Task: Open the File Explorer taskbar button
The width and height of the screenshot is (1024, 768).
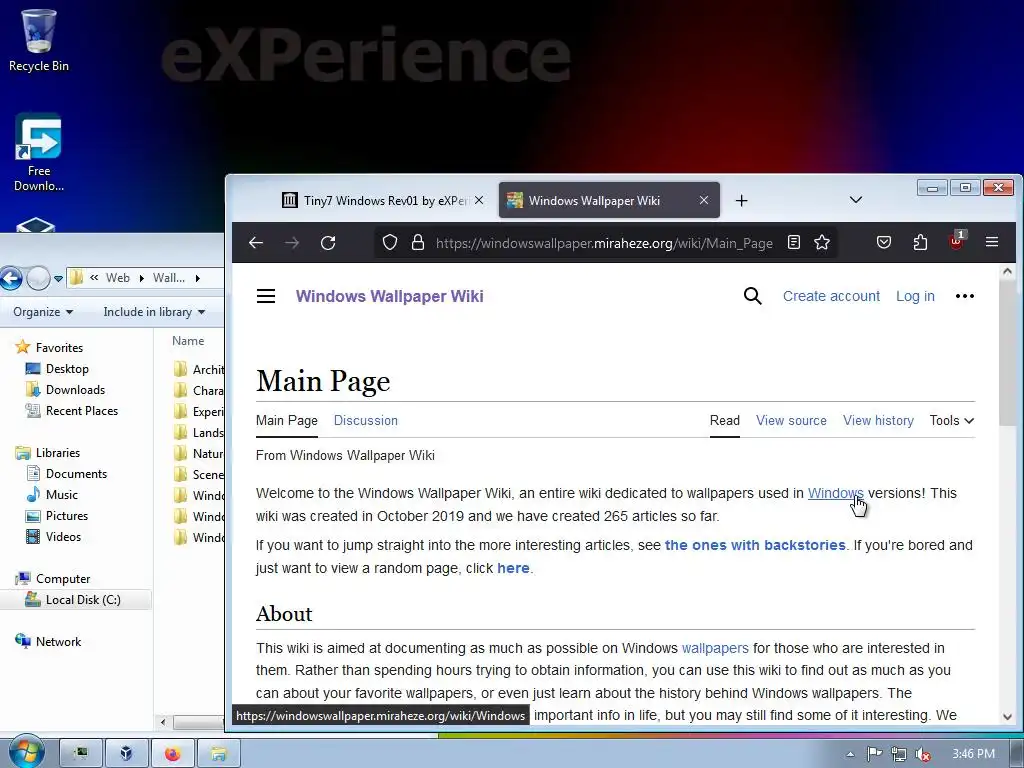Action: point(218,754)
